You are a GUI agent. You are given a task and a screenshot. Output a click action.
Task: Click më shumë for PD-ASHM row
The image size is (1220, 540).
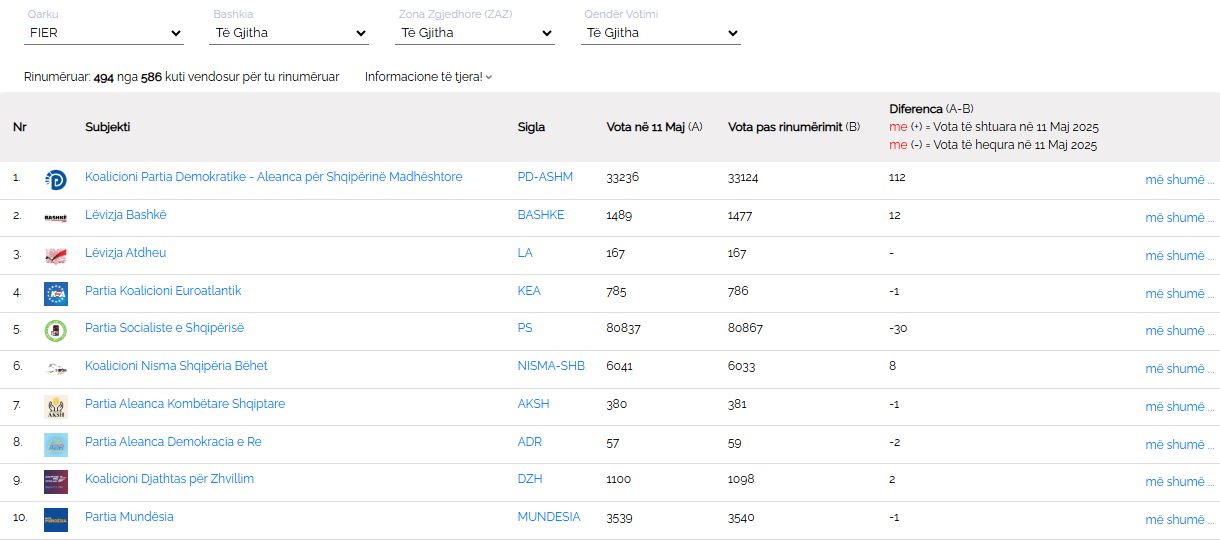1180,181
